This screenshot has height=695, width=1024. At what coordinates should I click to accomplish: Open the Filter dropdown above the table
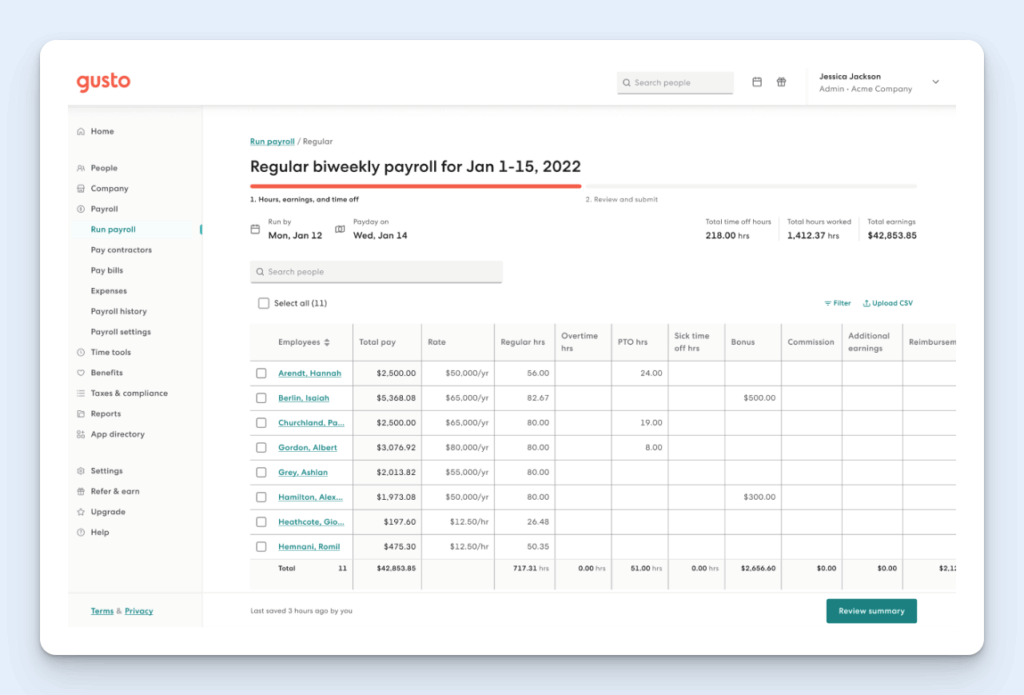[x=837, y=302]
